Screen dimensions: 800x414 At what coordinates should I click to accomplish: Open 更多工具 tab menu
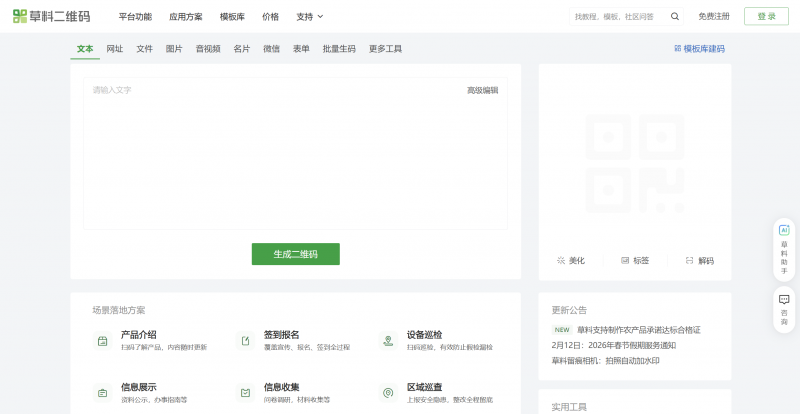point(385,48)
